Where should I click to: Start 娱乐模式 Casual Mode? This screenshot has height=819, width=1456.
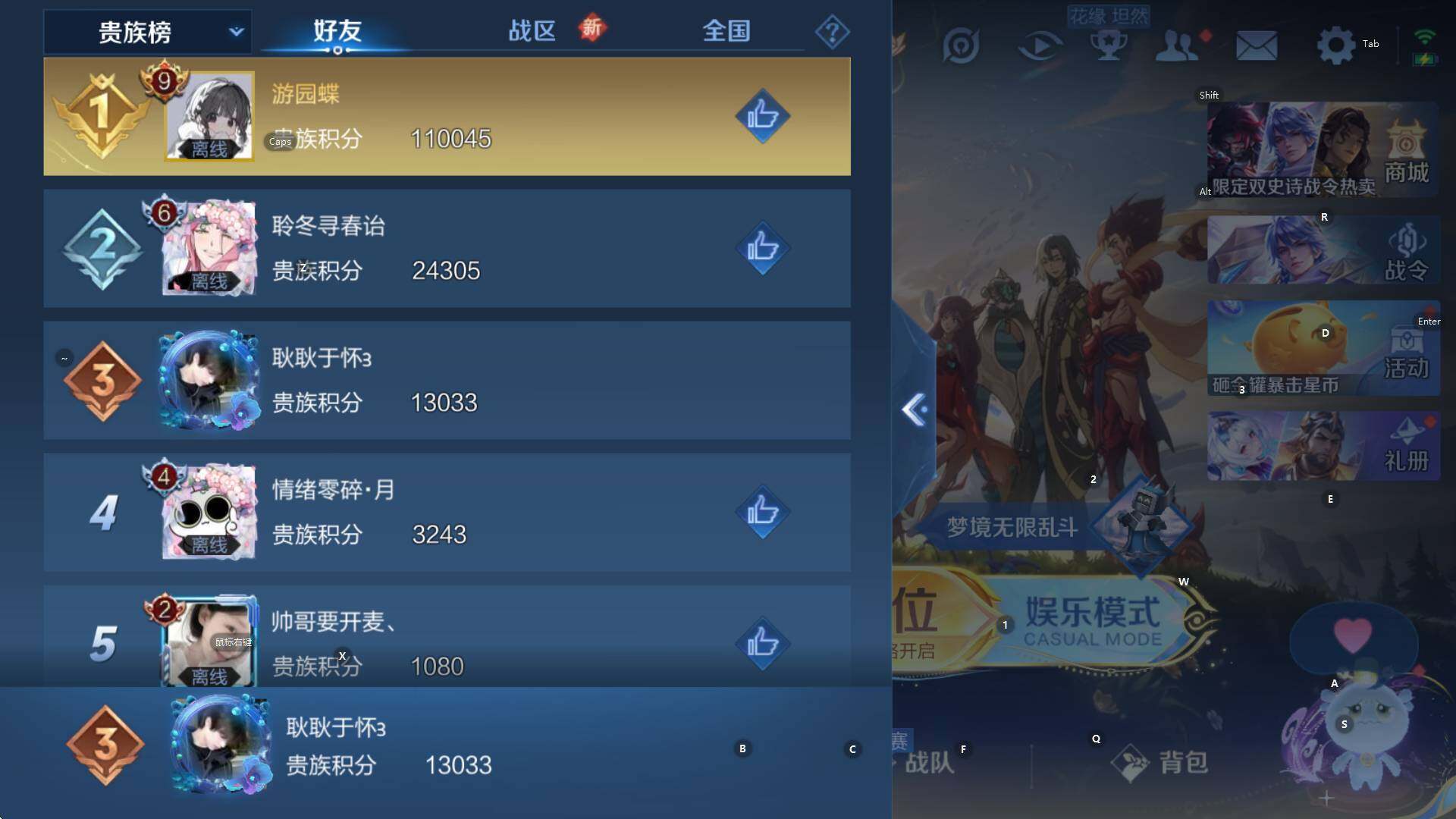coord(1092,620)
